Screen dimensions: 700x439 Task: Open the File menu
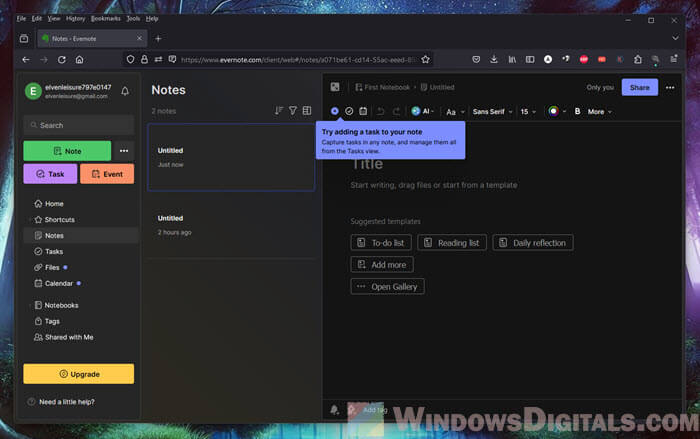pyautogui.click(x=21, y=19)
